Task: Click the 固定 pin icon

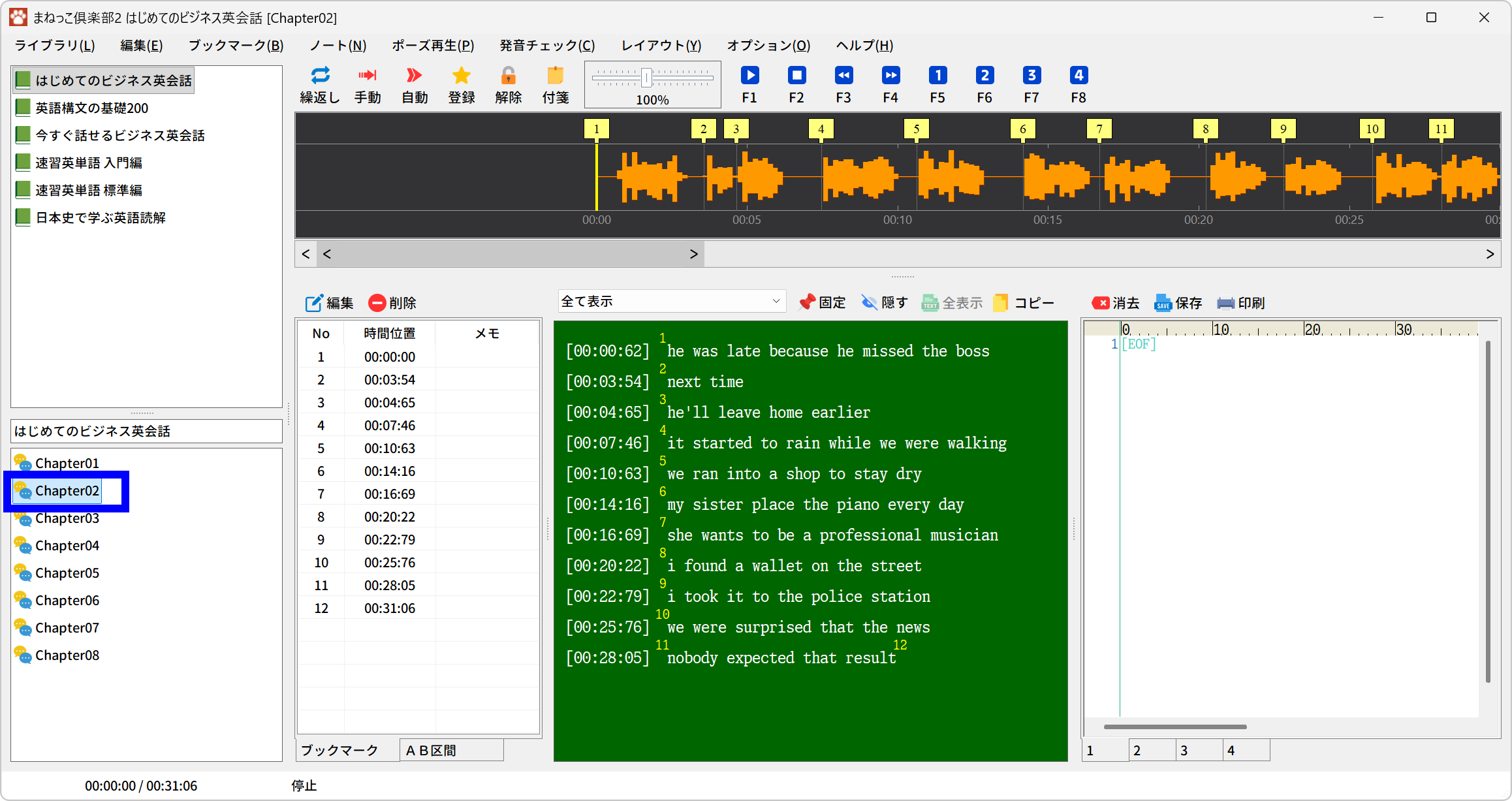Action: pyautogui.click(x=823, y=302)
